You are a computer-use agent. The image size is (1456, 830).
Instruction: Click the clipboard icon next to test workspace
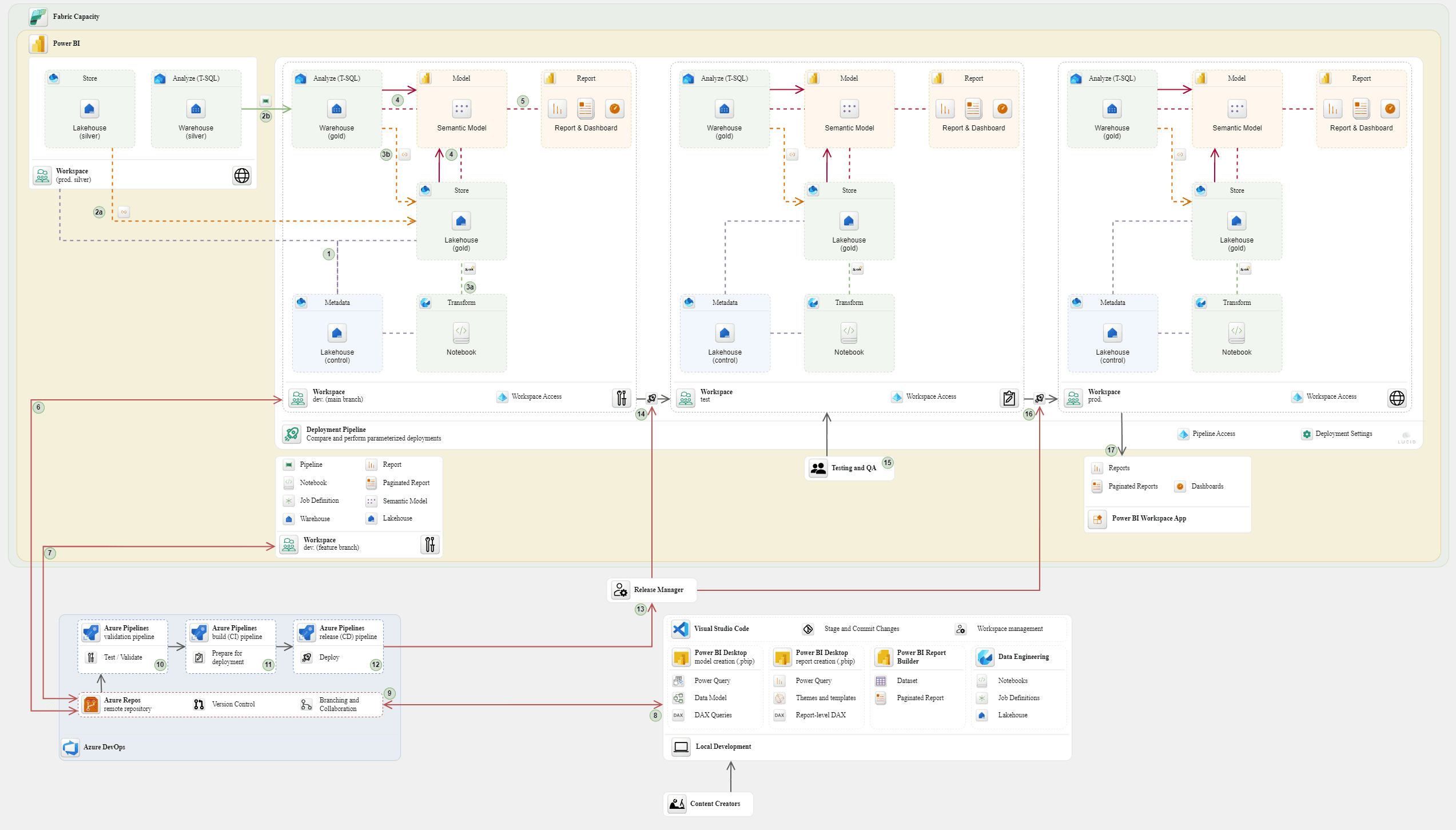1008,398
